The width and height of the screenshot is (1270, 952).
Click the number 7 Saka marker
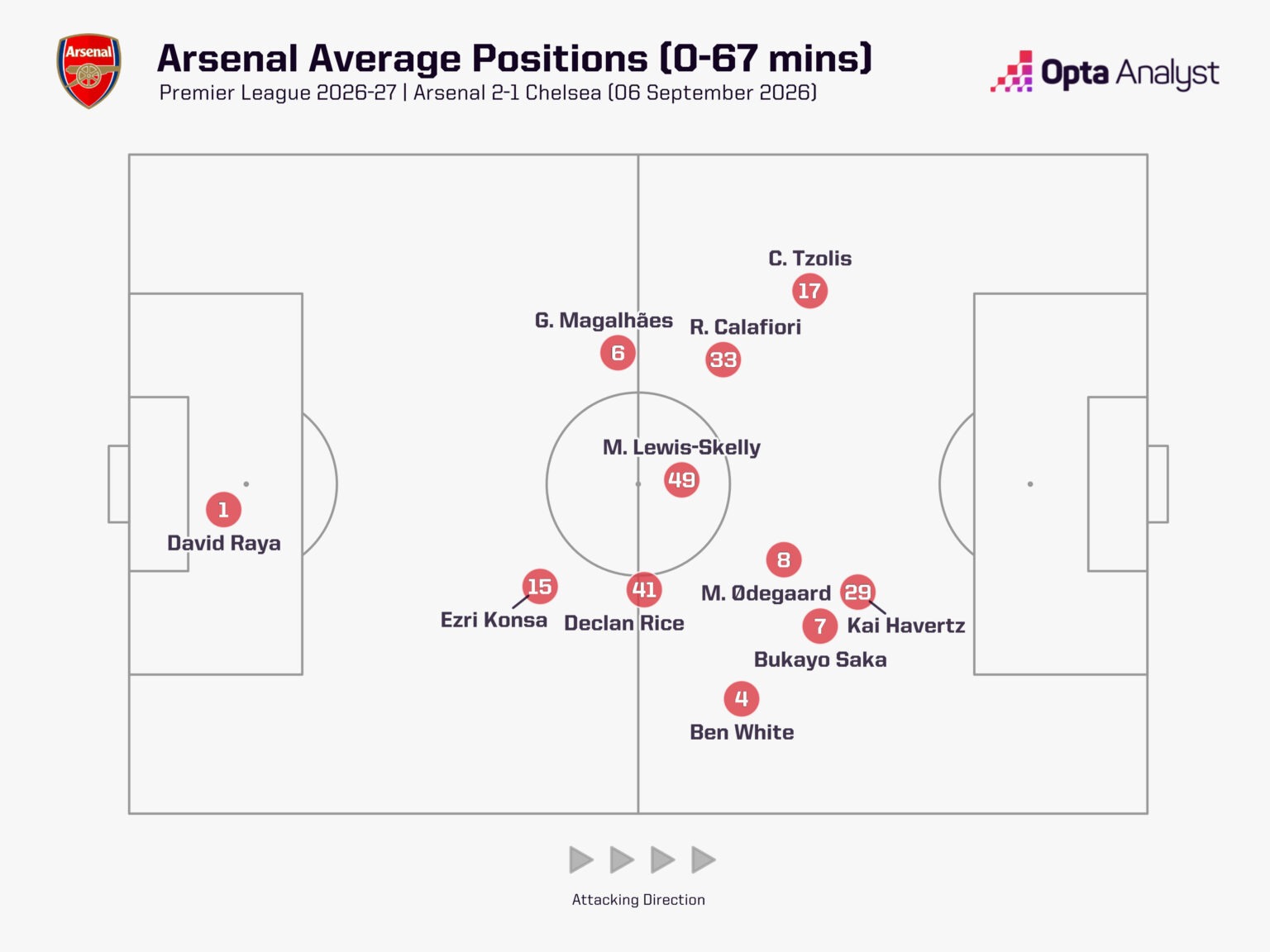820,626
